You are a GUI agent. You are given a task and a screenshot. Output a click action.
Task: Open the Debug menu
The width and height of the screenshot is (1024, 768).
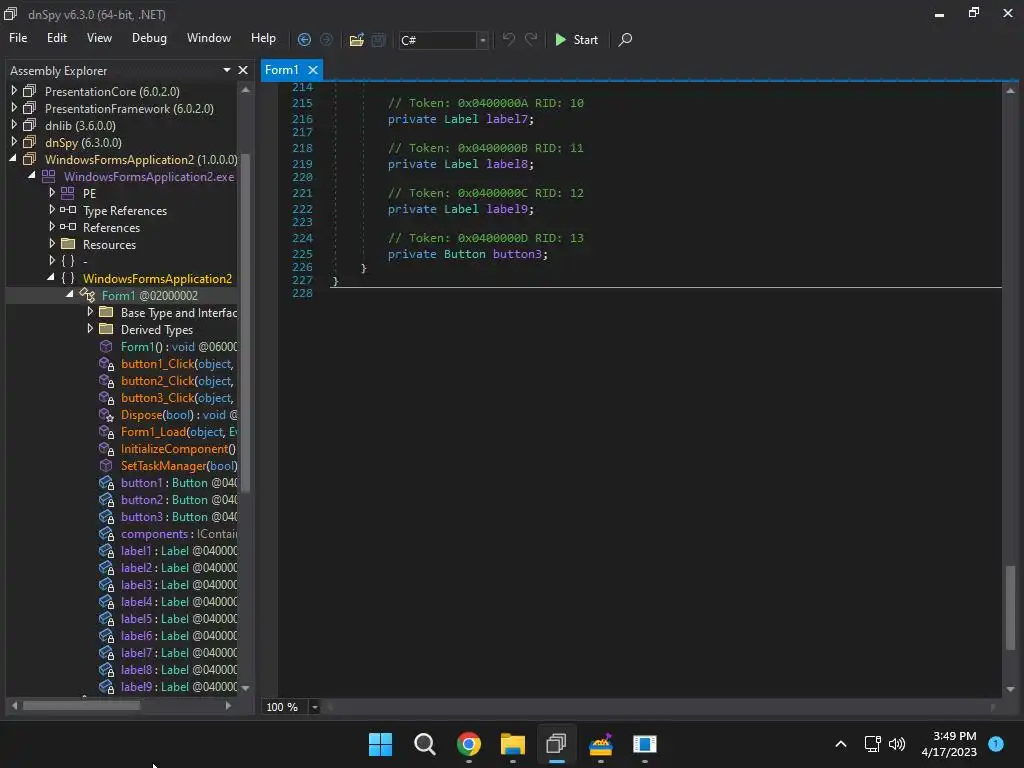[x=149, y=38]
